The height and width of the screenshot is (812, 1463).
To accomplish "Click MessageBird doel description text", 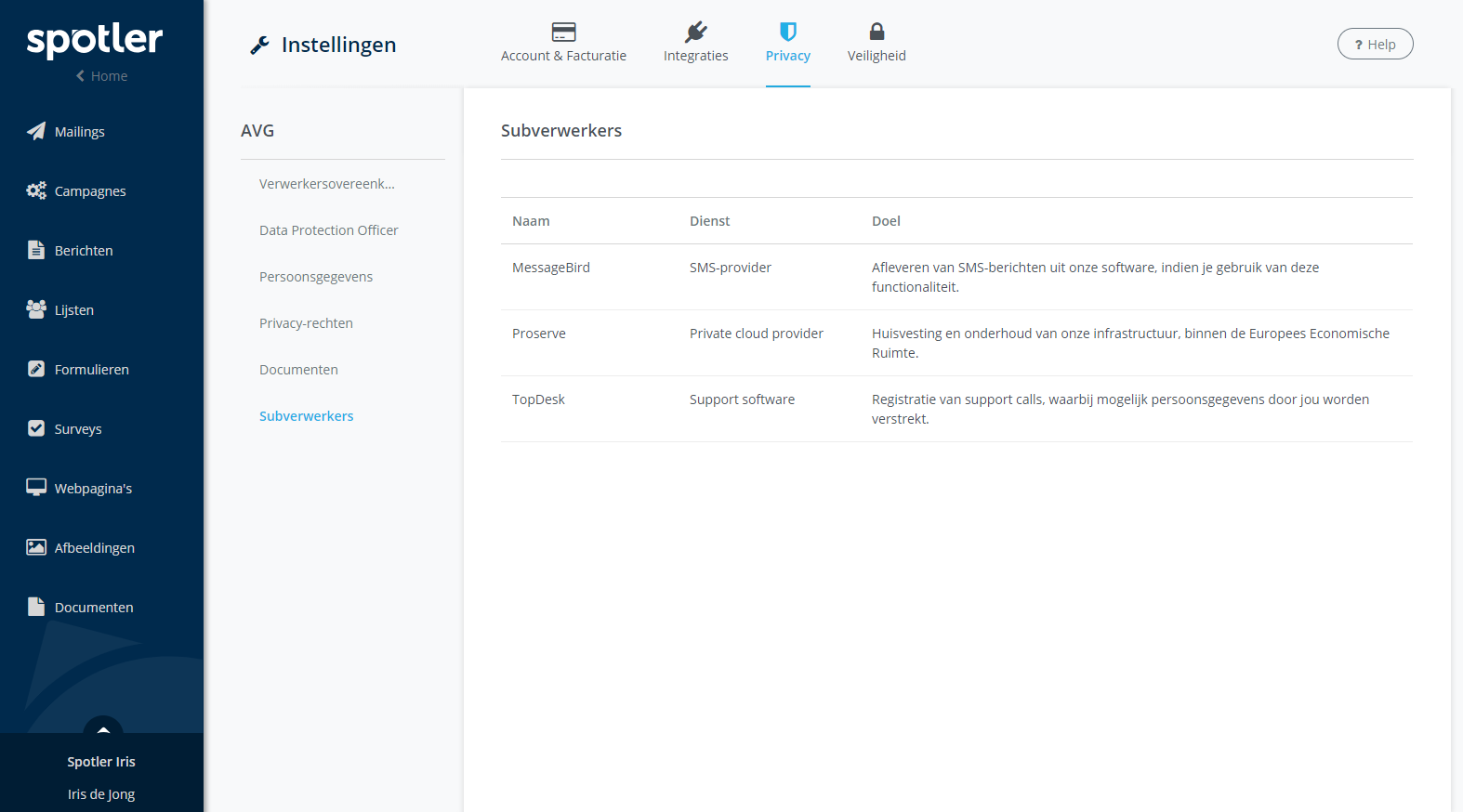I will [x=1095, y=277].
